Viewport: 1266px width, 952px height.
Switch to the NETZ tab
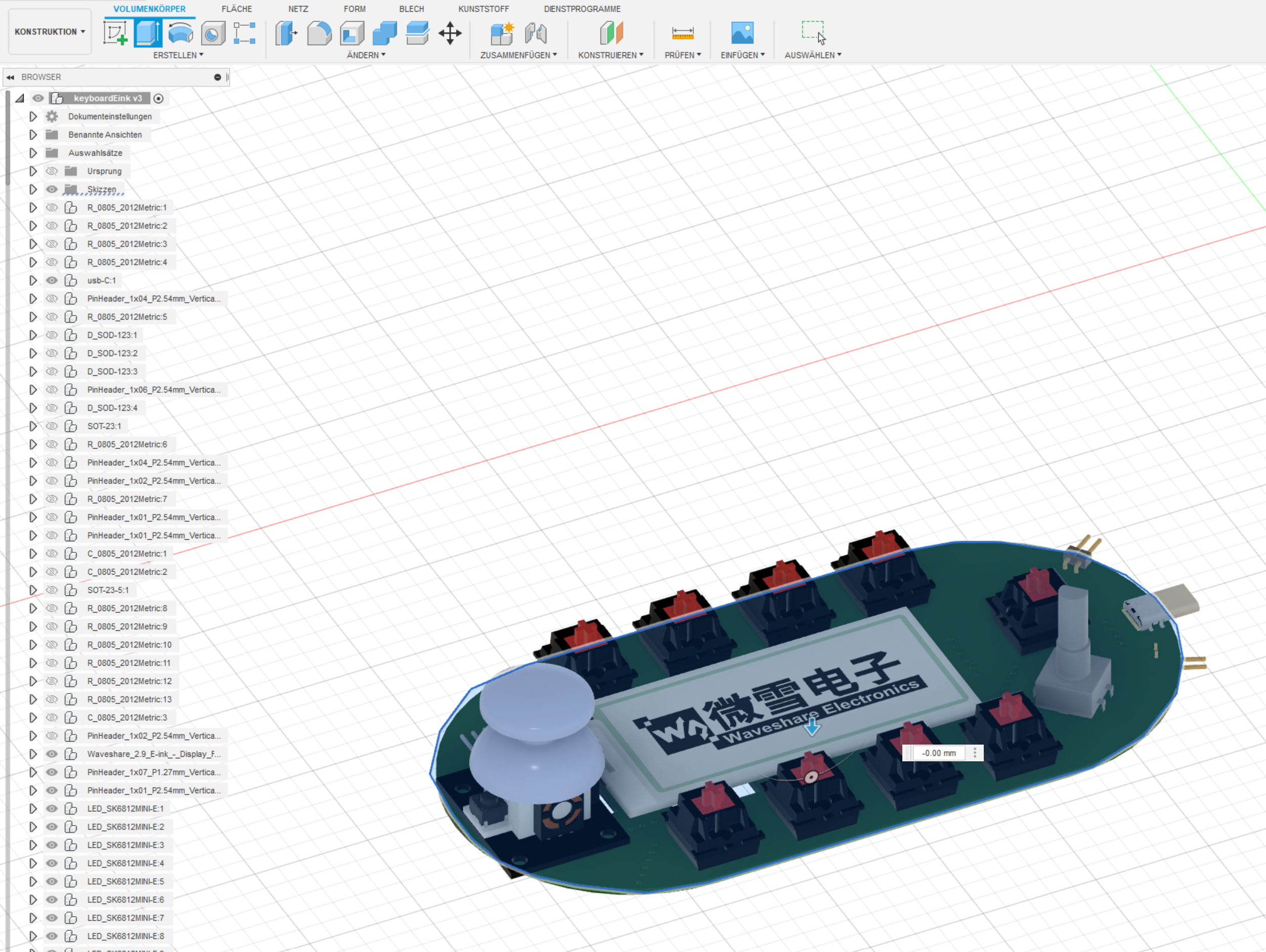click(x=298, y=9)
